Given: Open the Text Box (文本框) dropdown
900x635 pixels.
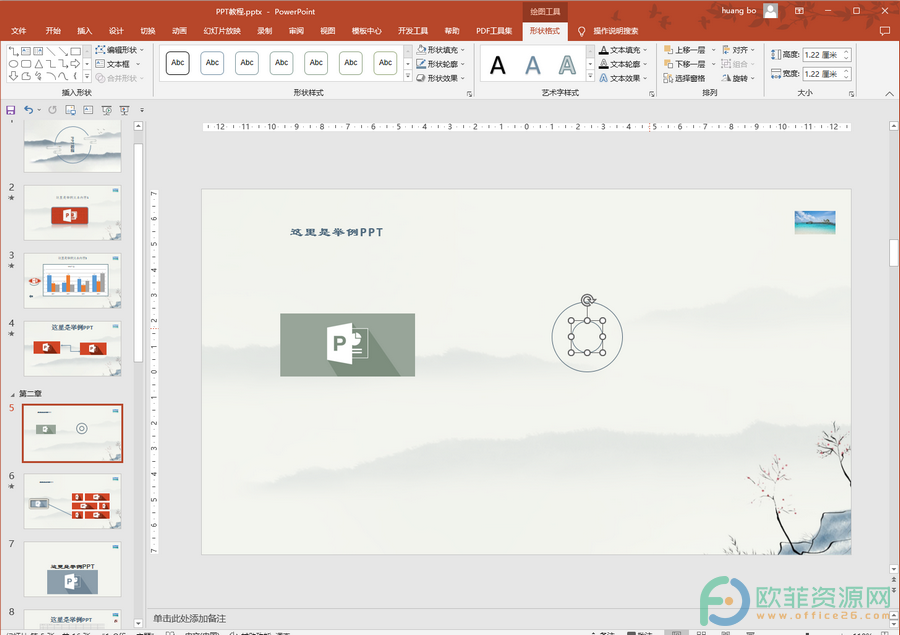Looking at the screenshot, I should click(x=118, y=64).
